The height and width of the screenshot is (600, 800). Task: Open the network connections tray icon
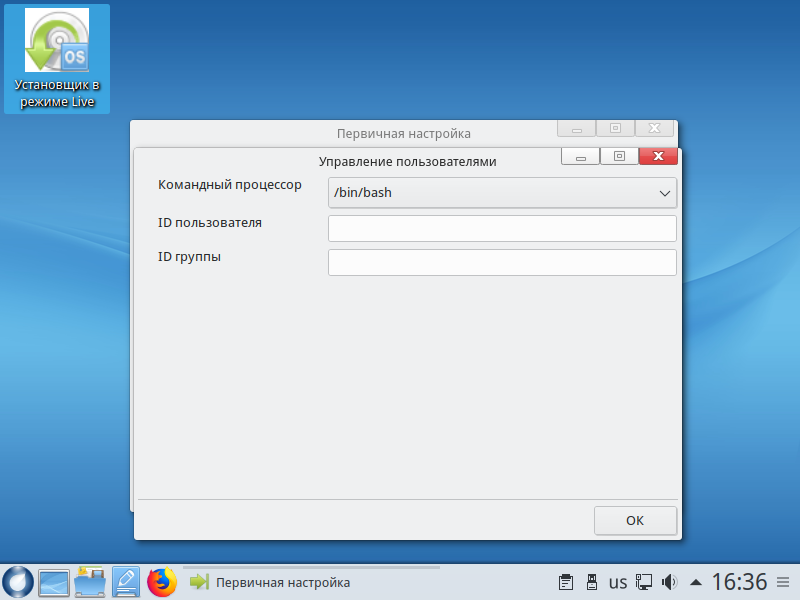pos(645,582)
